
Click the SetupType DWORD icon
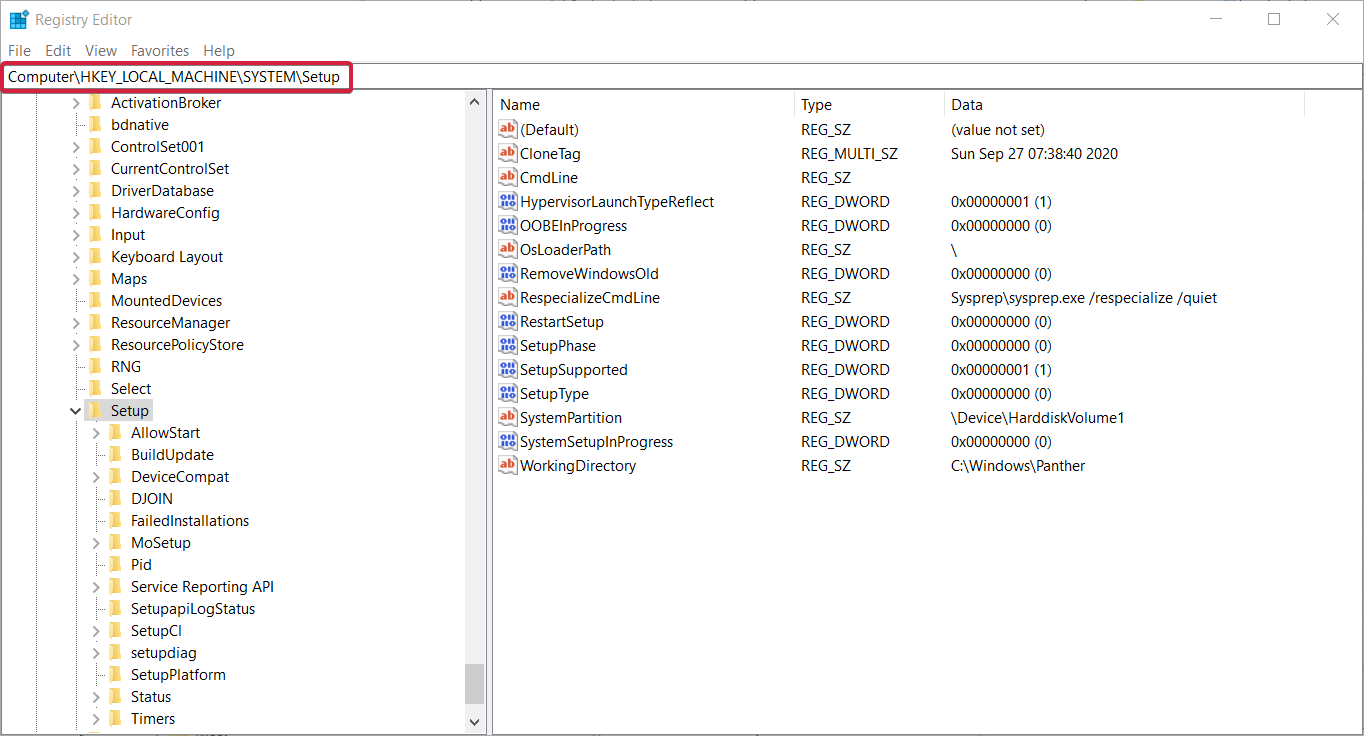click(508, 394)
